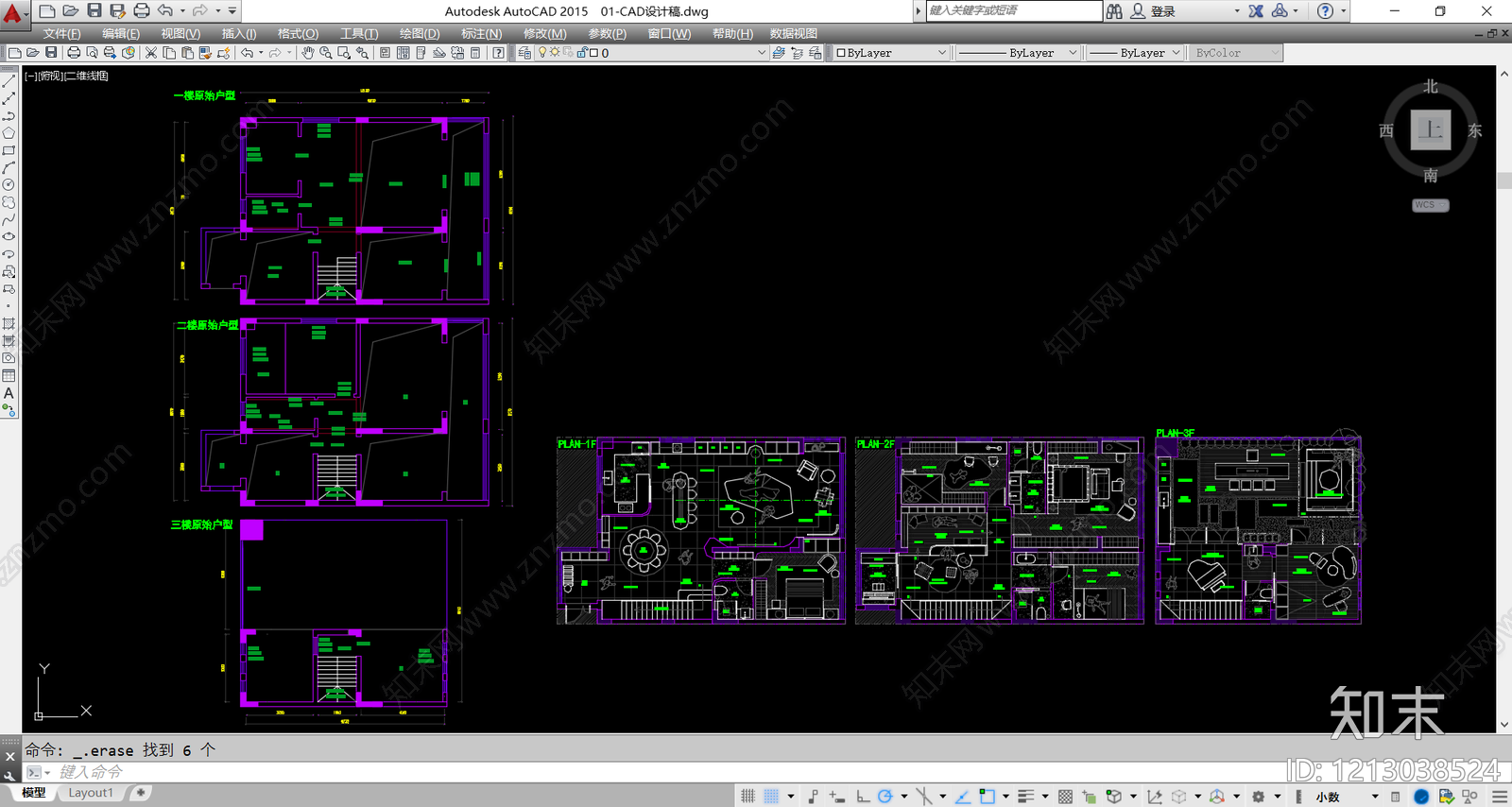This screenshot has width=1512, height=807.
Task: Select the Multiline Text 'A' tool
Action: (9, 393)
